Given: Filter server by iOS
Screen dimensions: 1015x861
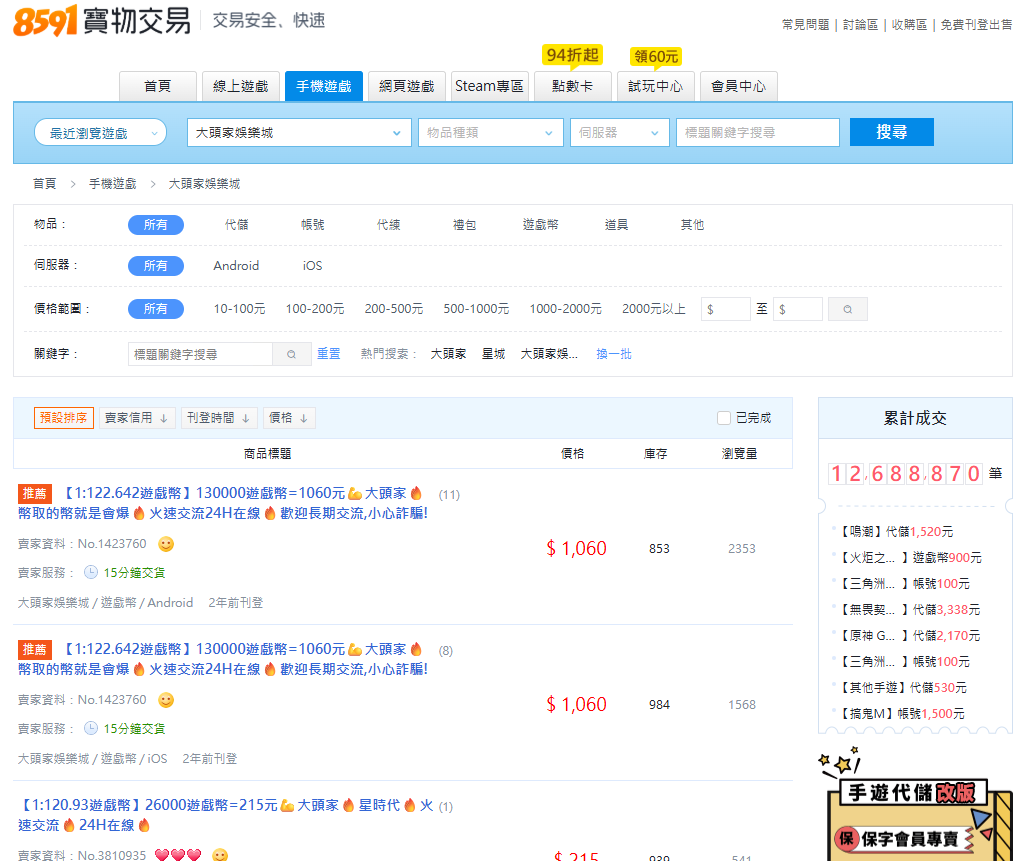Looking at the screenshot, I should [x=313, y=266].
